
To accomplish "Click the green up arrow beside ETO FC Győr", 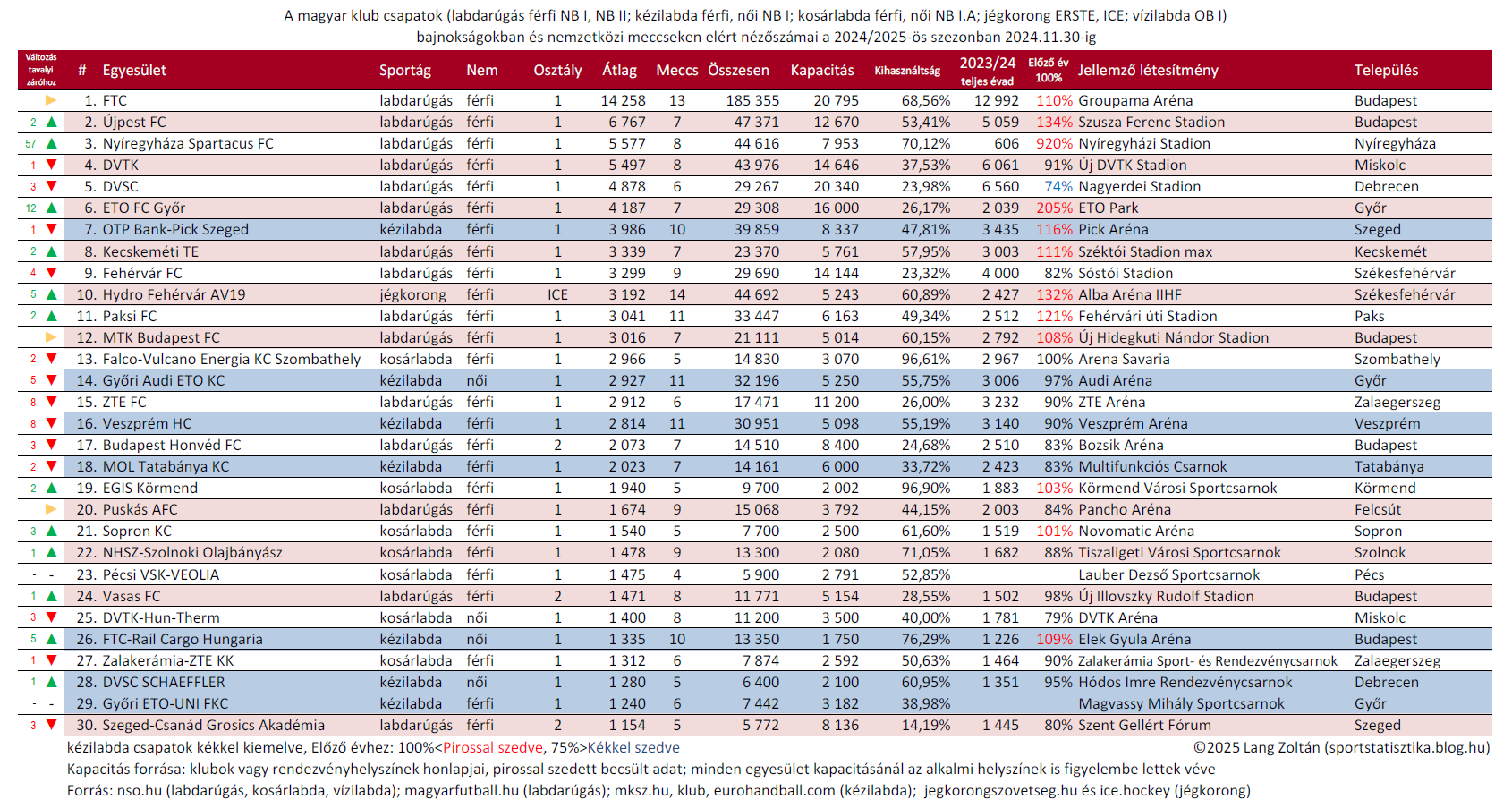I will (51, 208).
